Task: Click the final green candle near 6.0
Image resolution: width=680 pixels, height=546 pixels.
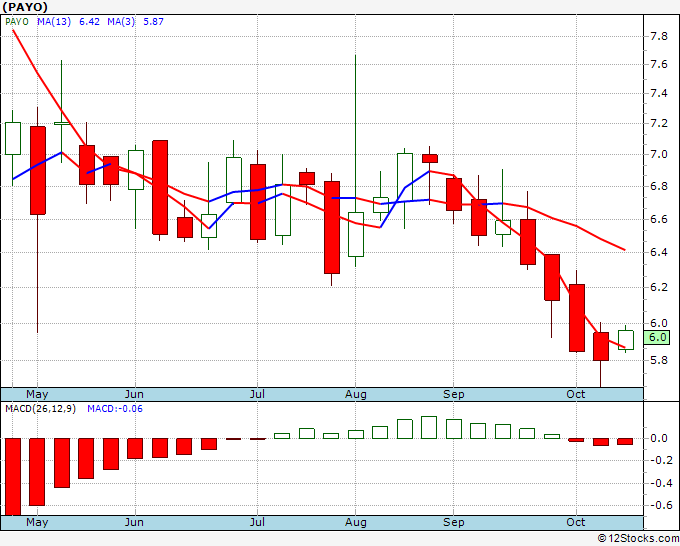Action: point(625,340)
